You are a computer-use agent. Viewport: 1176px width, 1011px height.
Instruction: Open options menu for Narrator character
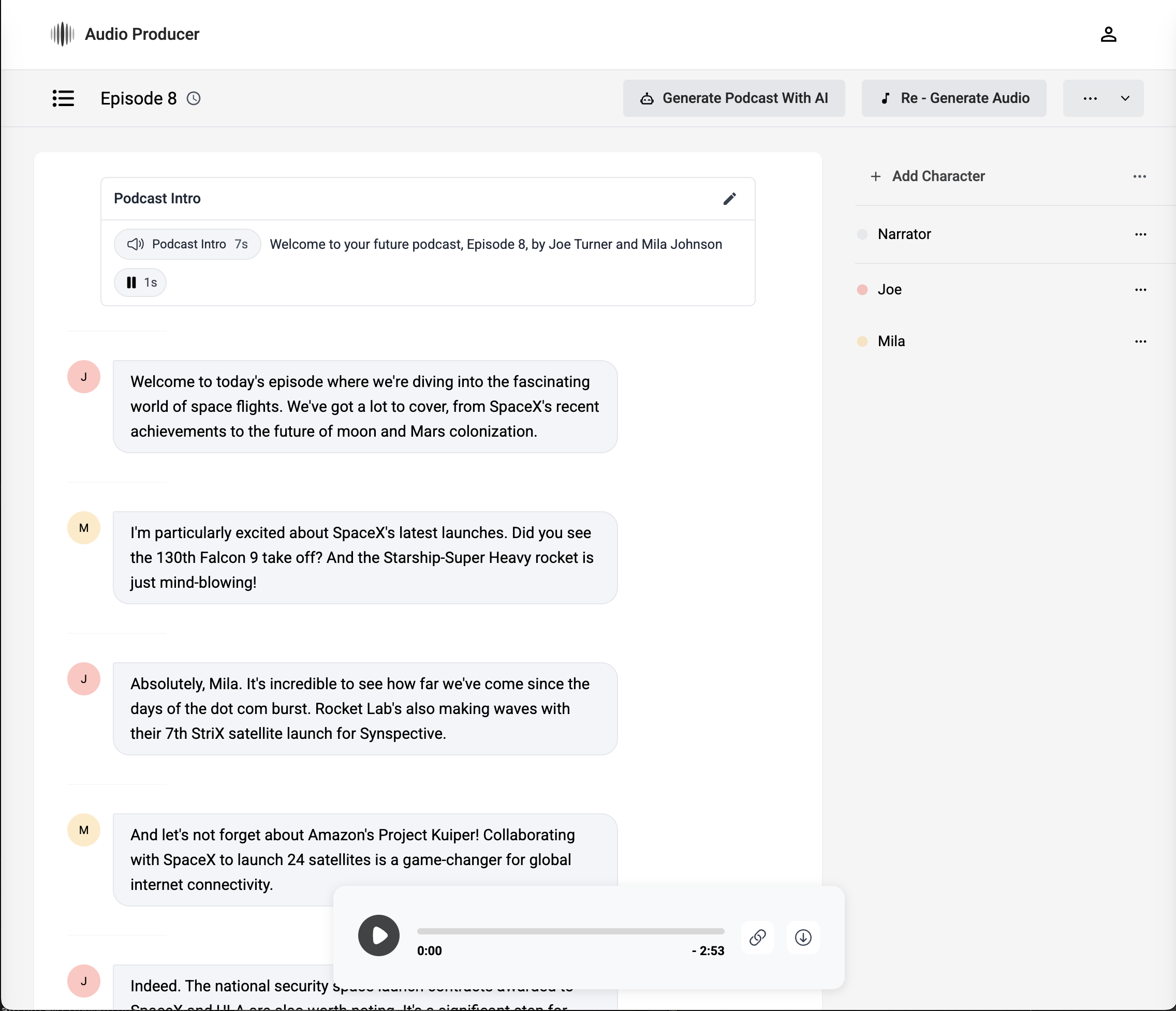pyautogui.click(x=1140, y=234)
